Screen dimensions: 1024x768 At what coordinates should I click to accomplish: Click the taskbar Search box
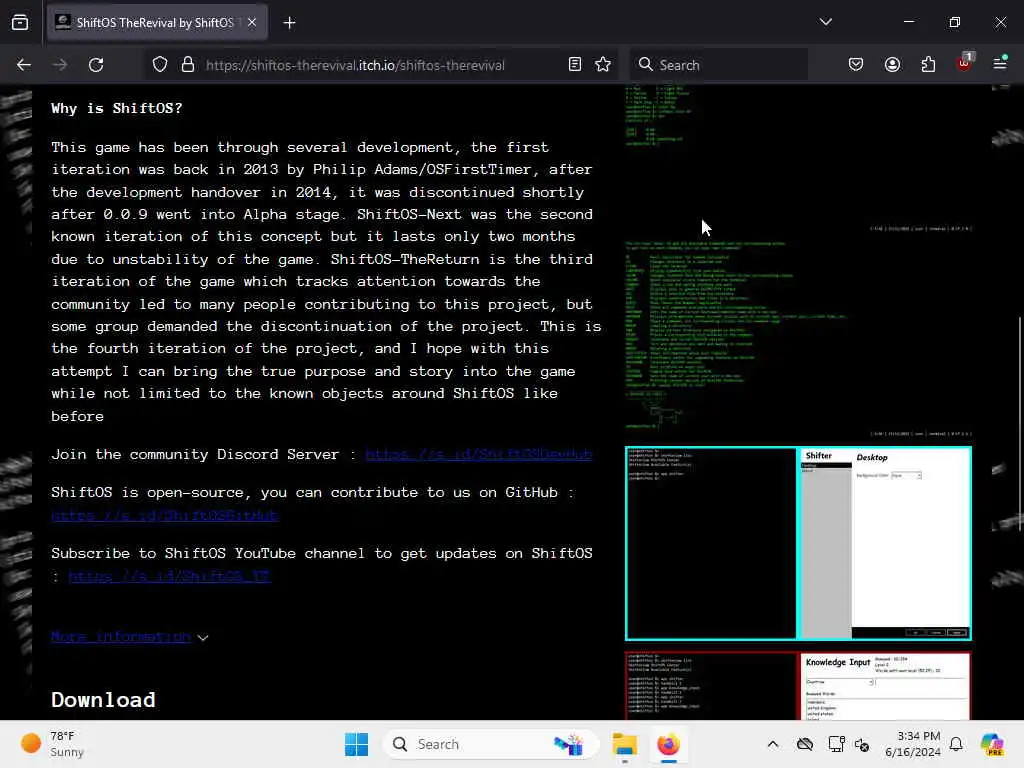pos(491,744)
